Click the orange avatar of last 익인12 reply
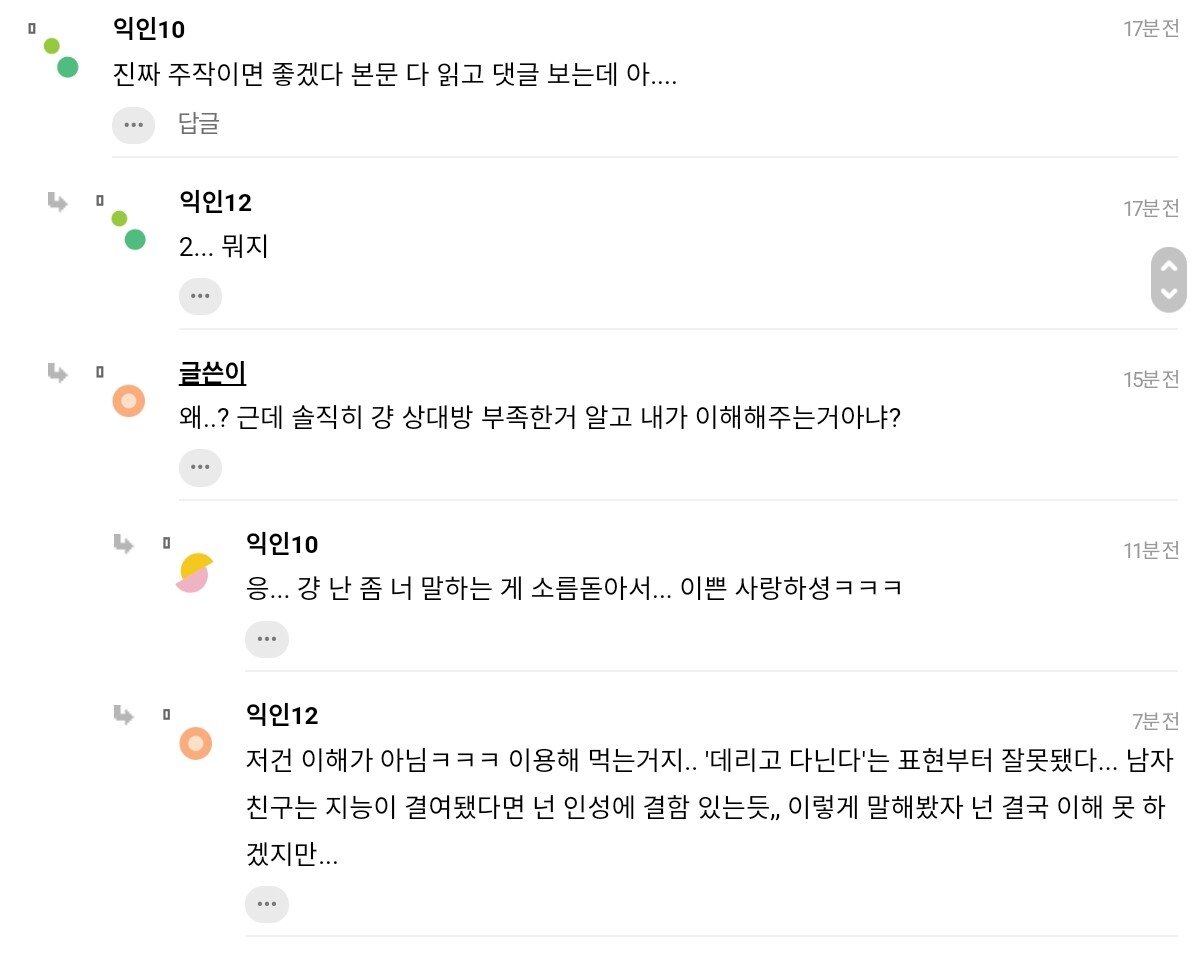 [x=195, y=743]
